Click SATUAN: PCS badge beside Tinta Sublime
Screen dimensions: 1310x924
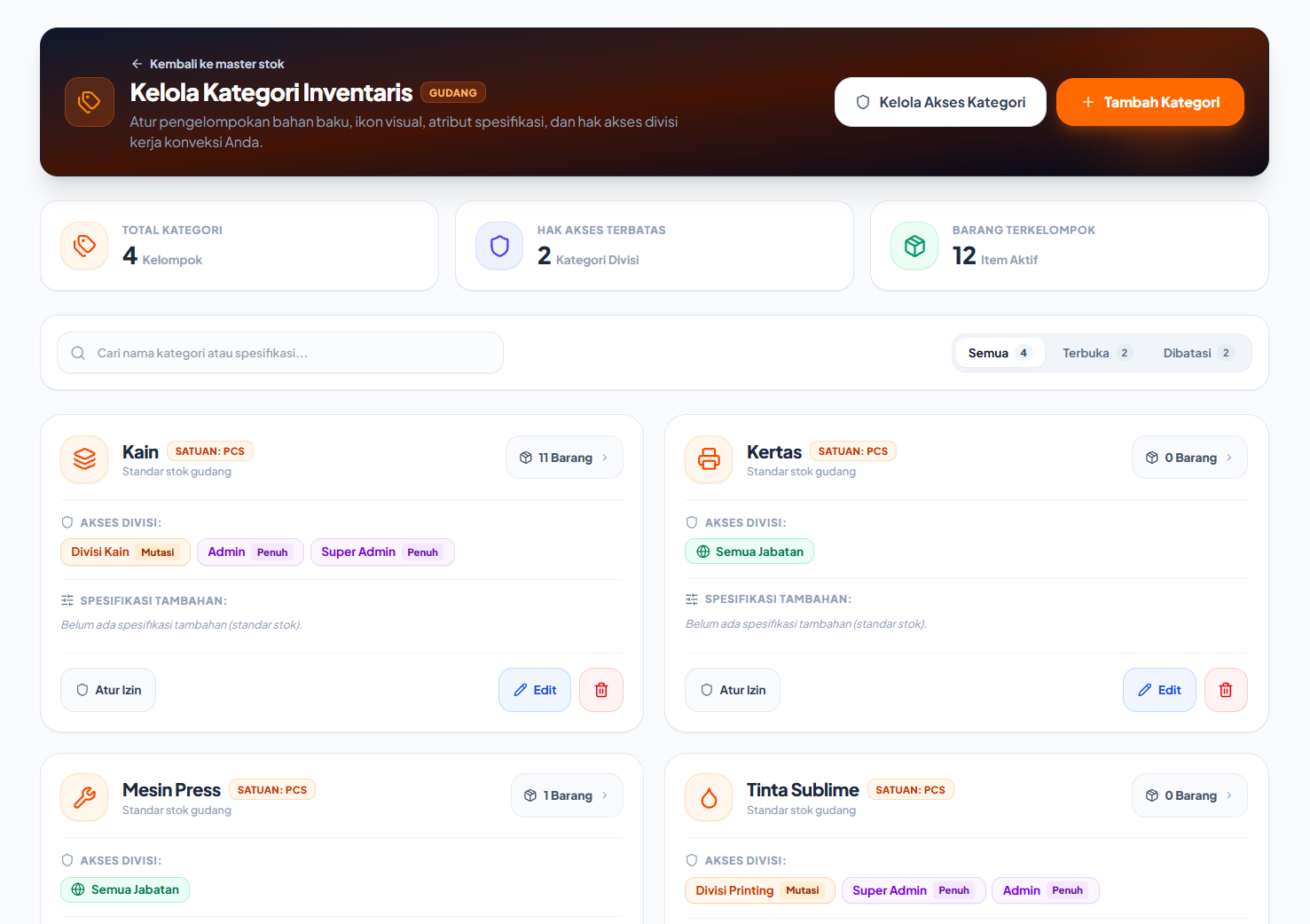coord(911,790)
